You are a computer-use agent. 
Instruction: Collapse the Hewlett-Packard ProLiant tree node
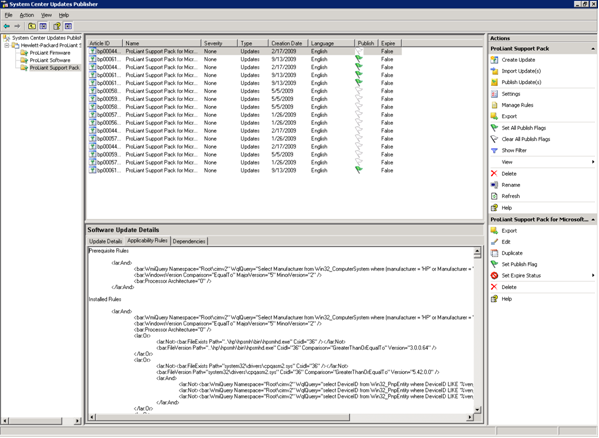pos(6,45)
